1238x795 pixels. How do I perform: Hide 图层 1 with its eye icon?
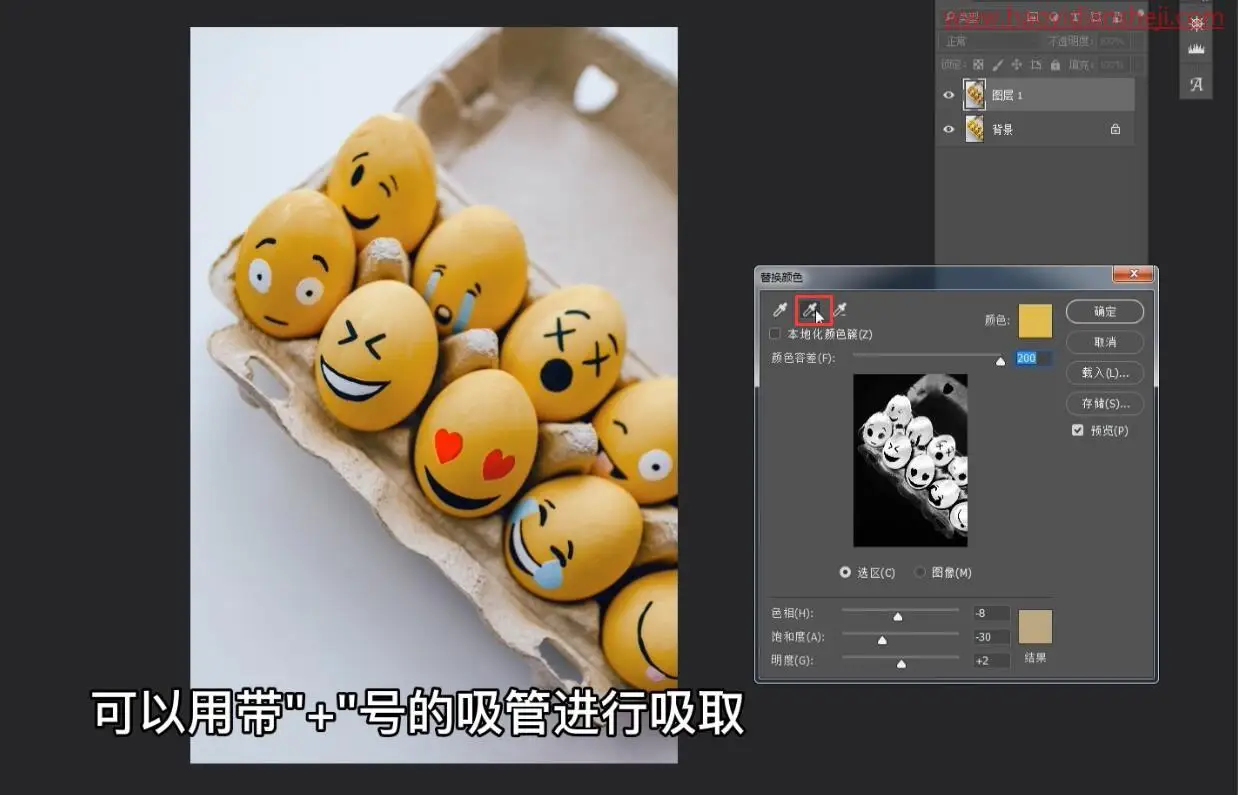pos(949,95)
